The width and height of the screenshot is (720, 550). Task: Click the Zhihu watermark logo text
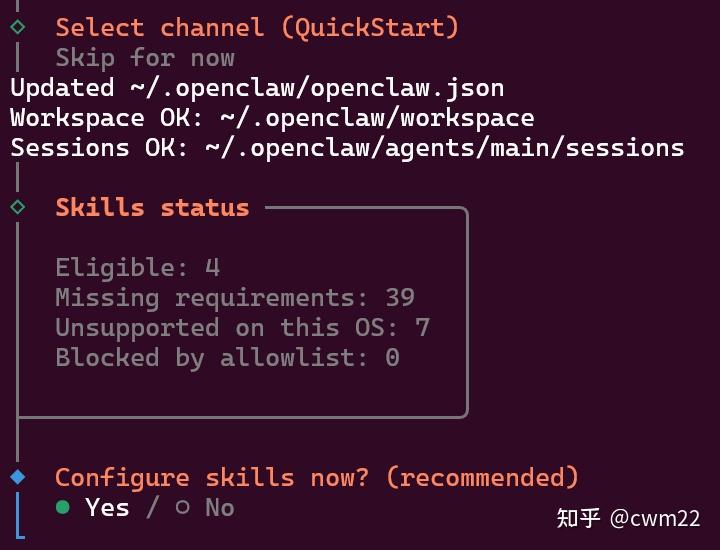(x=578, y=518)
